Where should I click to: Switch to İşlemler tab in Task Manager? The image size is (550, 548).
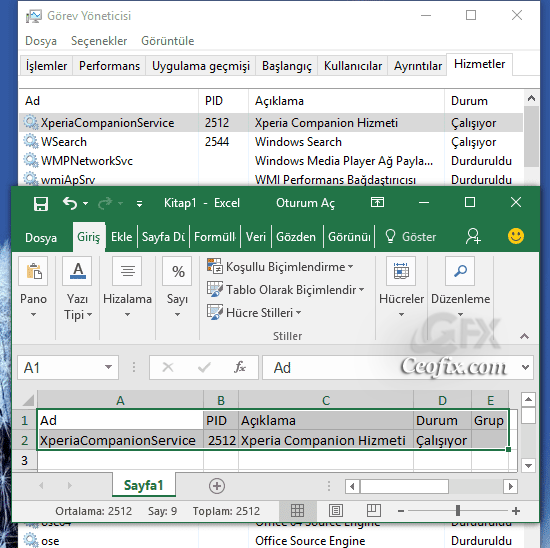(x=46, y=66)
